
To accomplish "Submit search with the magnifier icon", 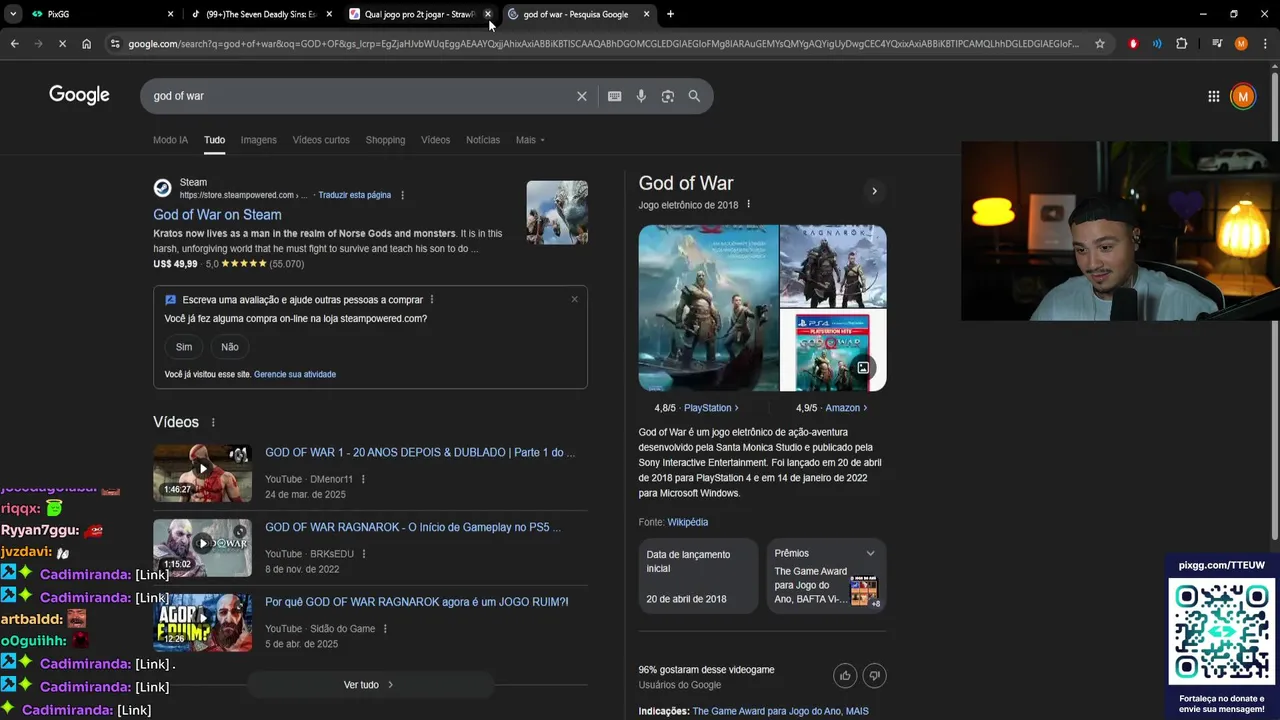I will coord(694,96).
